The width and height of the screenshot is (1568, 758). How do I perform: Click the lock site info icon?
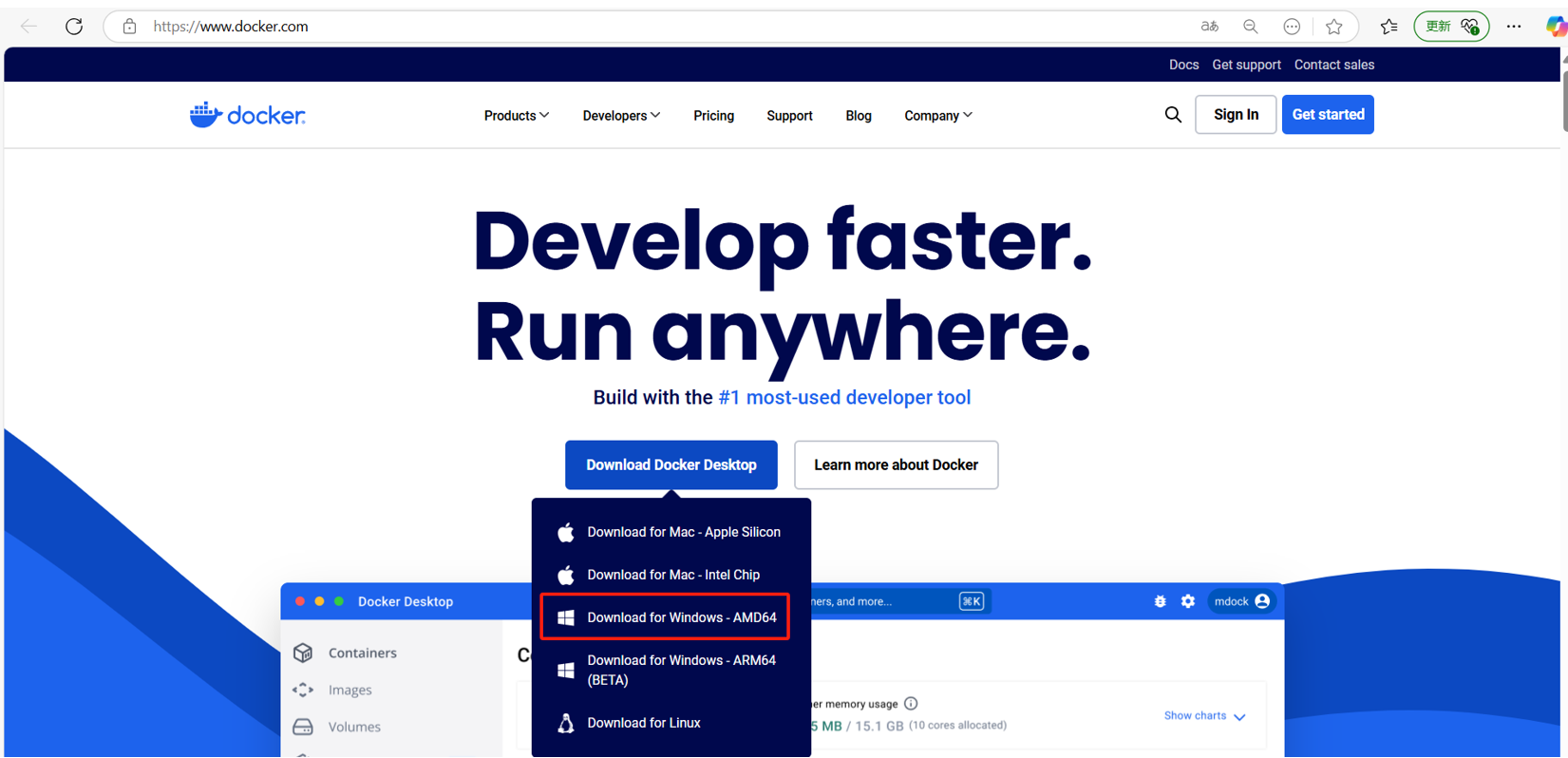pos(129,27)
